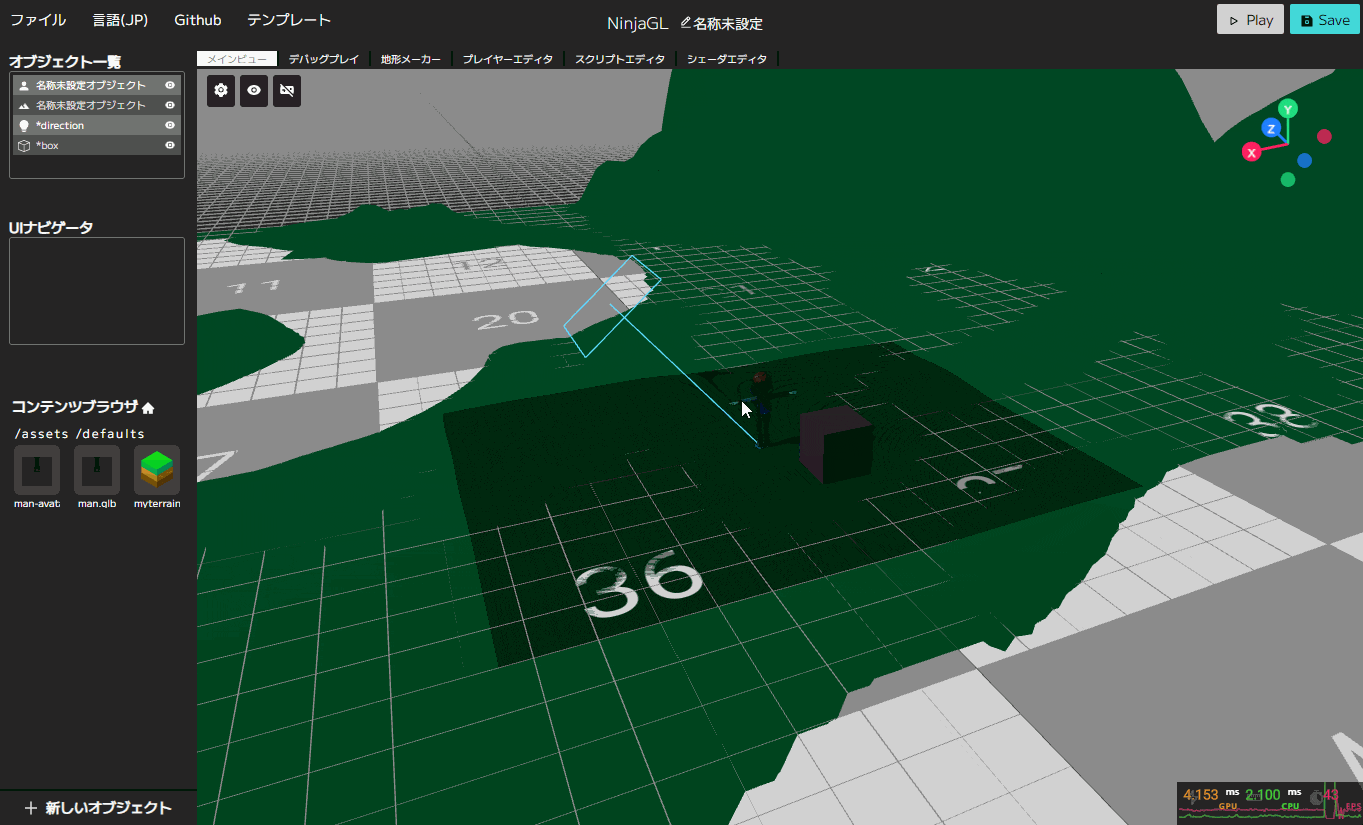Click the light bulb icon beside *direction
The width and height of the screenshot is (1363, 825).
point(22,125)
